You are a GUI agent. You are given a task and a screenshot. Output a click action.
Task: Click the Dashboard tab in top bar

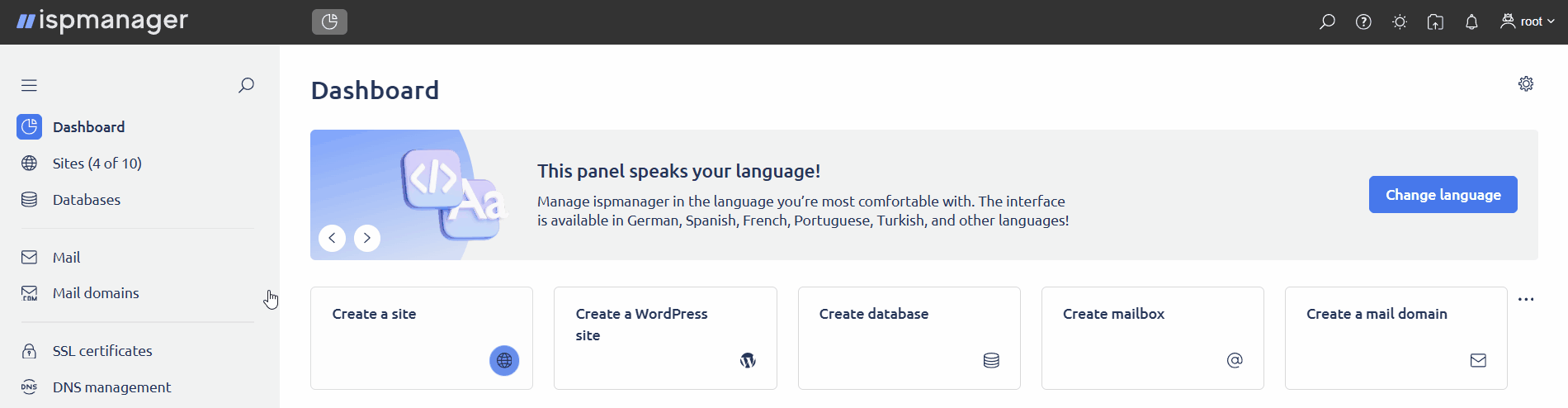click(x=329, y=22)
